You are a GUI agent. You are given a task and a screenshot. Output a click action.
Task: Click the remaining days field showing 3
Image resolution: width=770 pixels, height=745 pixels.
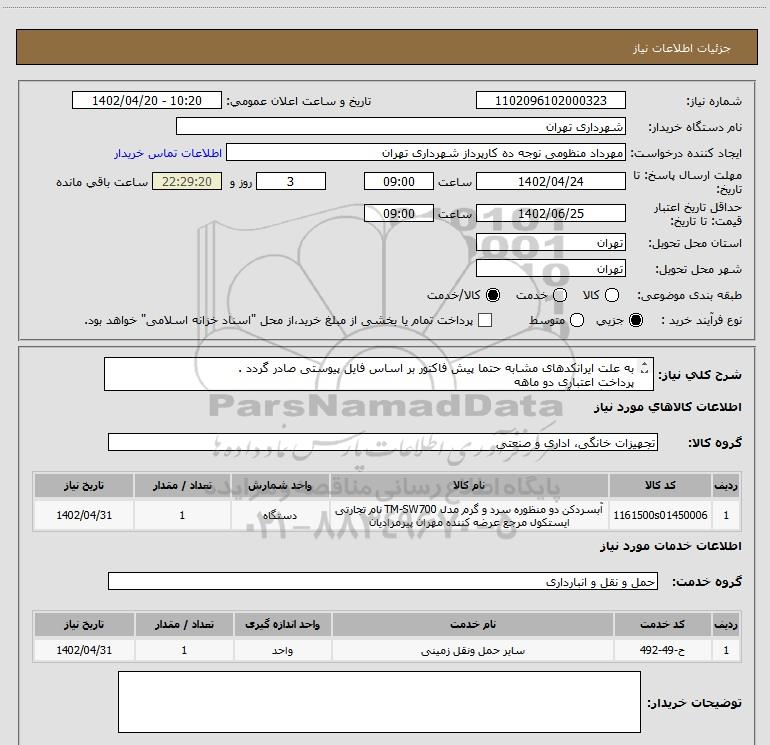[x=291, y=181]
